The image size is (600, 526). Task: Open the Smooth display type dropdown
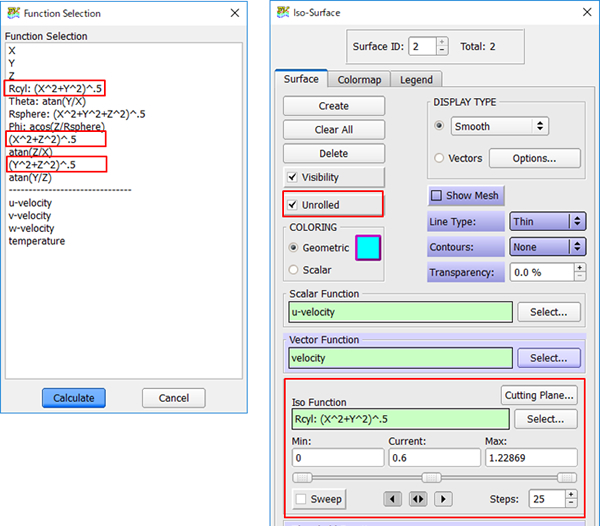499,126
